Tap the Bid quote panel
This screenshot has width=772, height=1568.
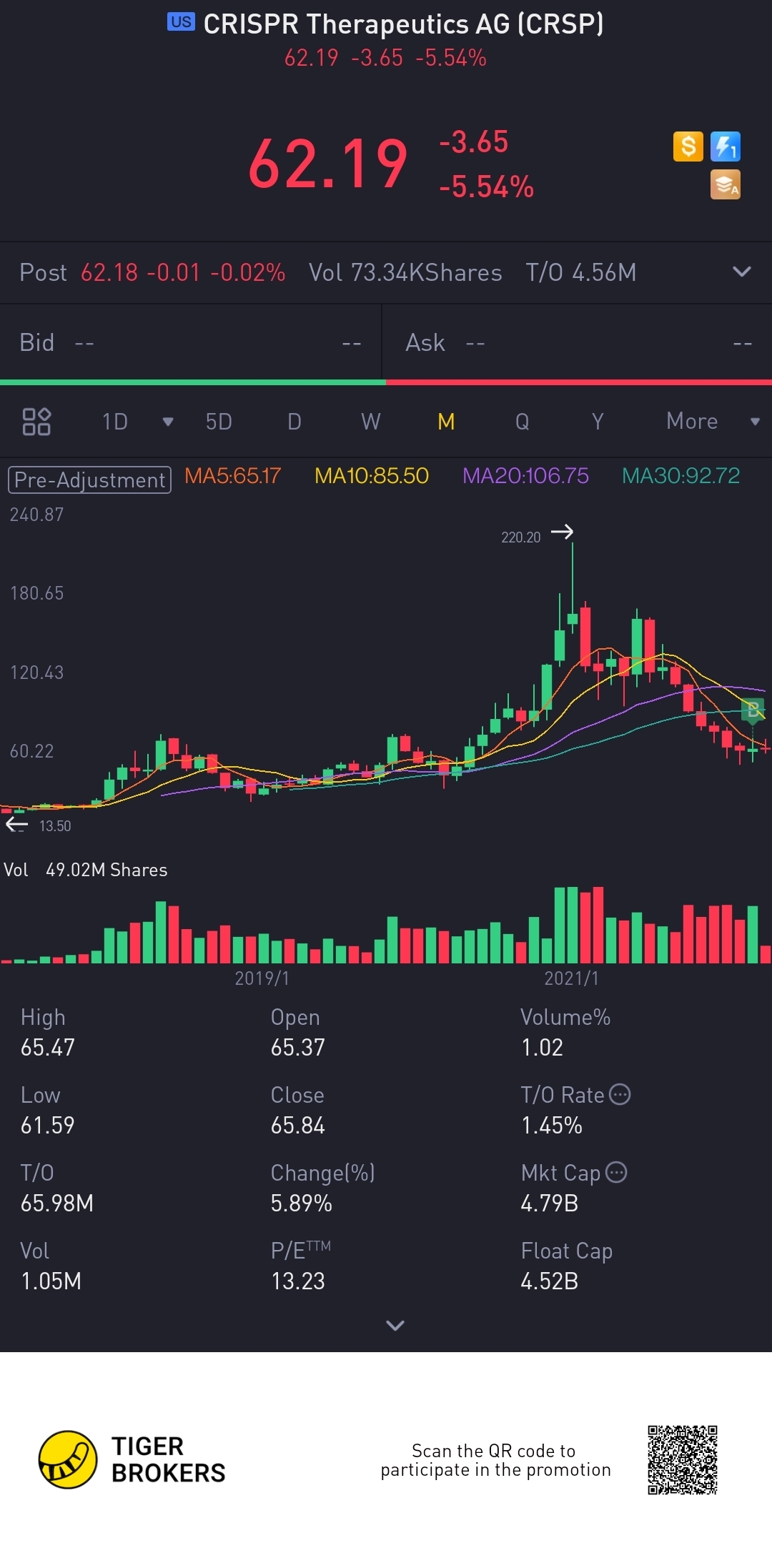tap(190, 343)
